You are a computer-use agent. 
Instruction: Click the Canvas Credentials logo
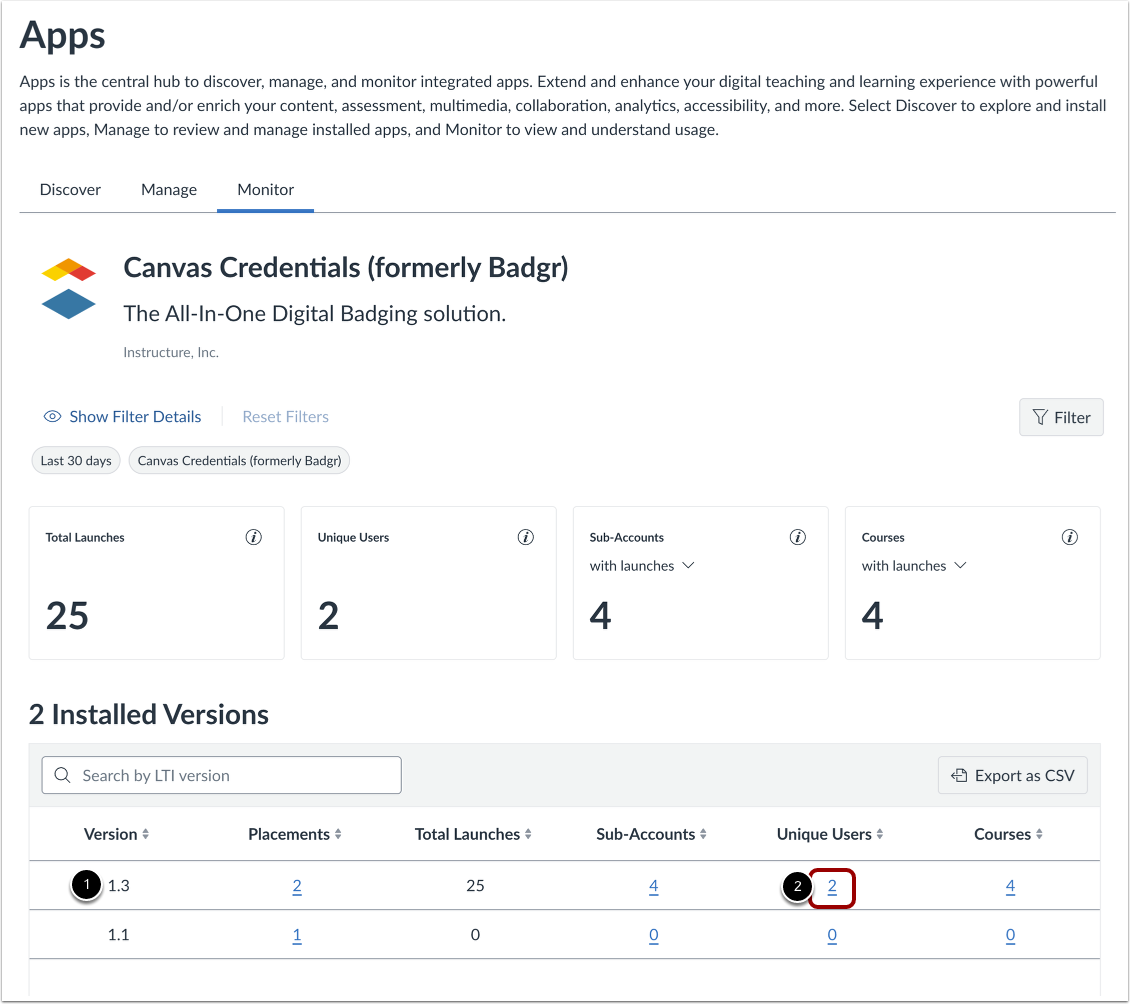pos(68,288)
